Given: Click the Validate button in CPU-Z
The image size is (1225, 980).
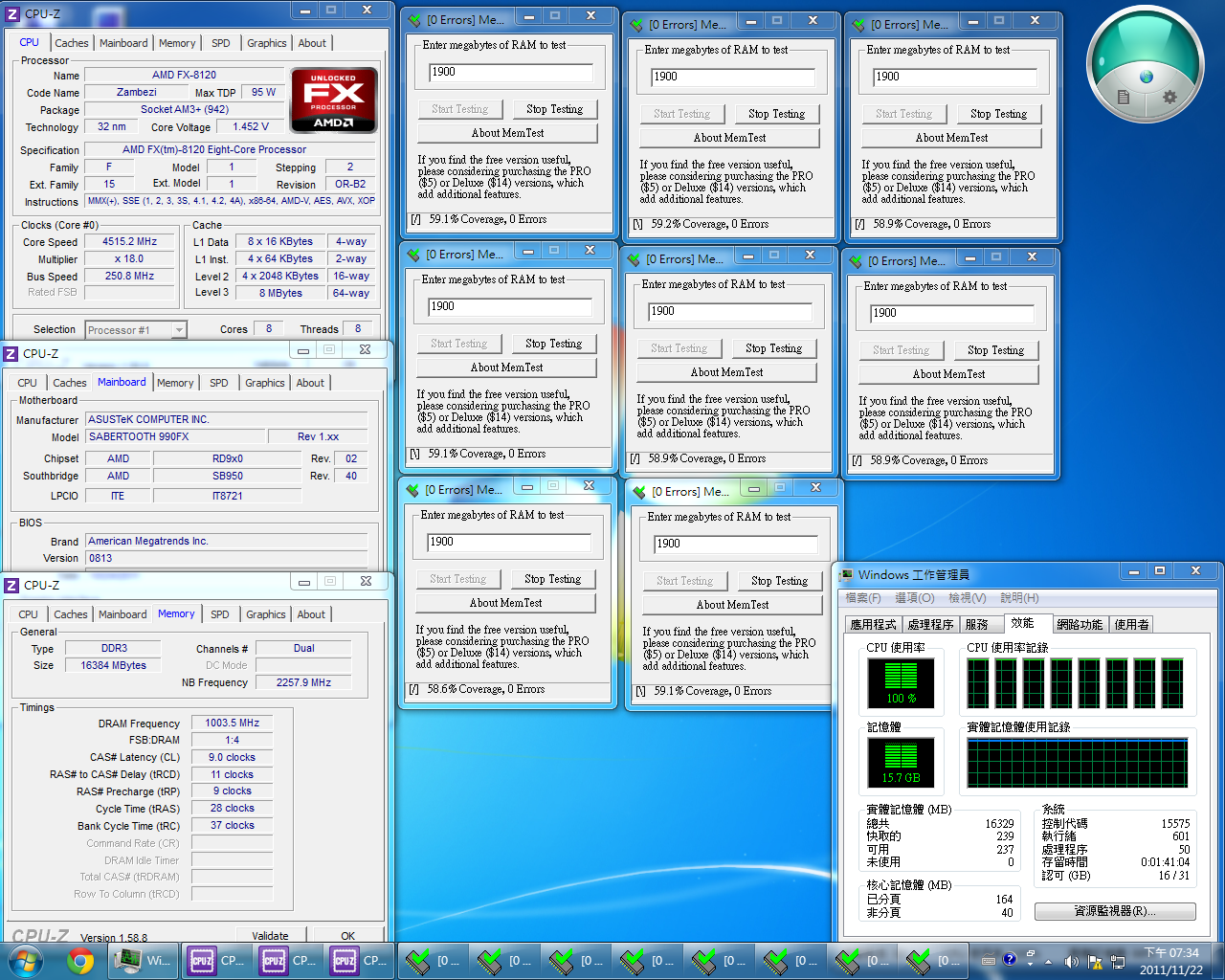Looking at the screenshot, I should tap(270, 936).
